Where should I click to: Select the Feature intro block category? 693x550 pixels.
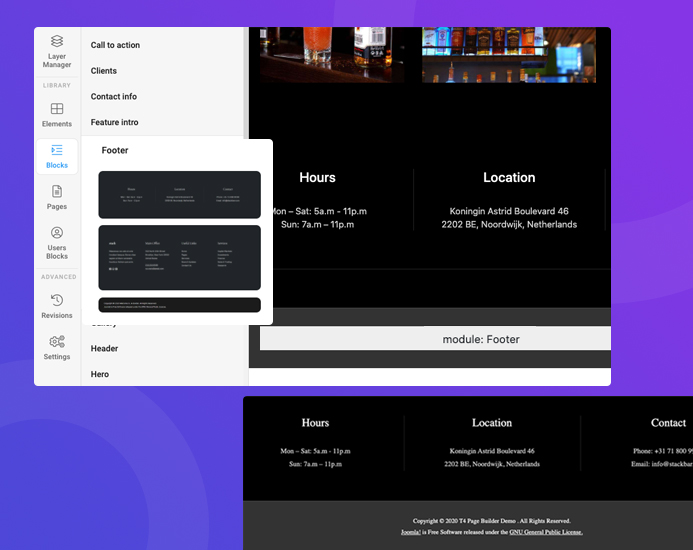click(x=114, y=122)
